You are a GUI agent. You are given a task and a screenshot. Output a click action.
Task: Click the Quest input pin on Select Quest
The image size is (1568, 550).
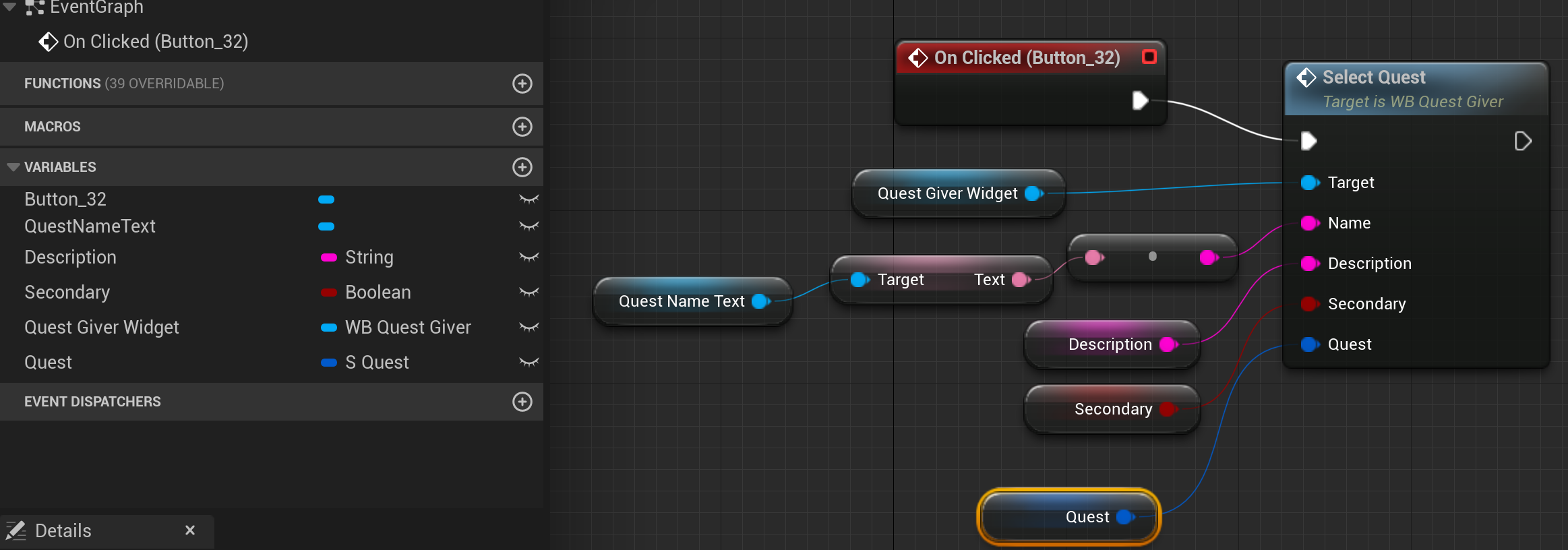pyautogui.click(x=1310, y=344)
